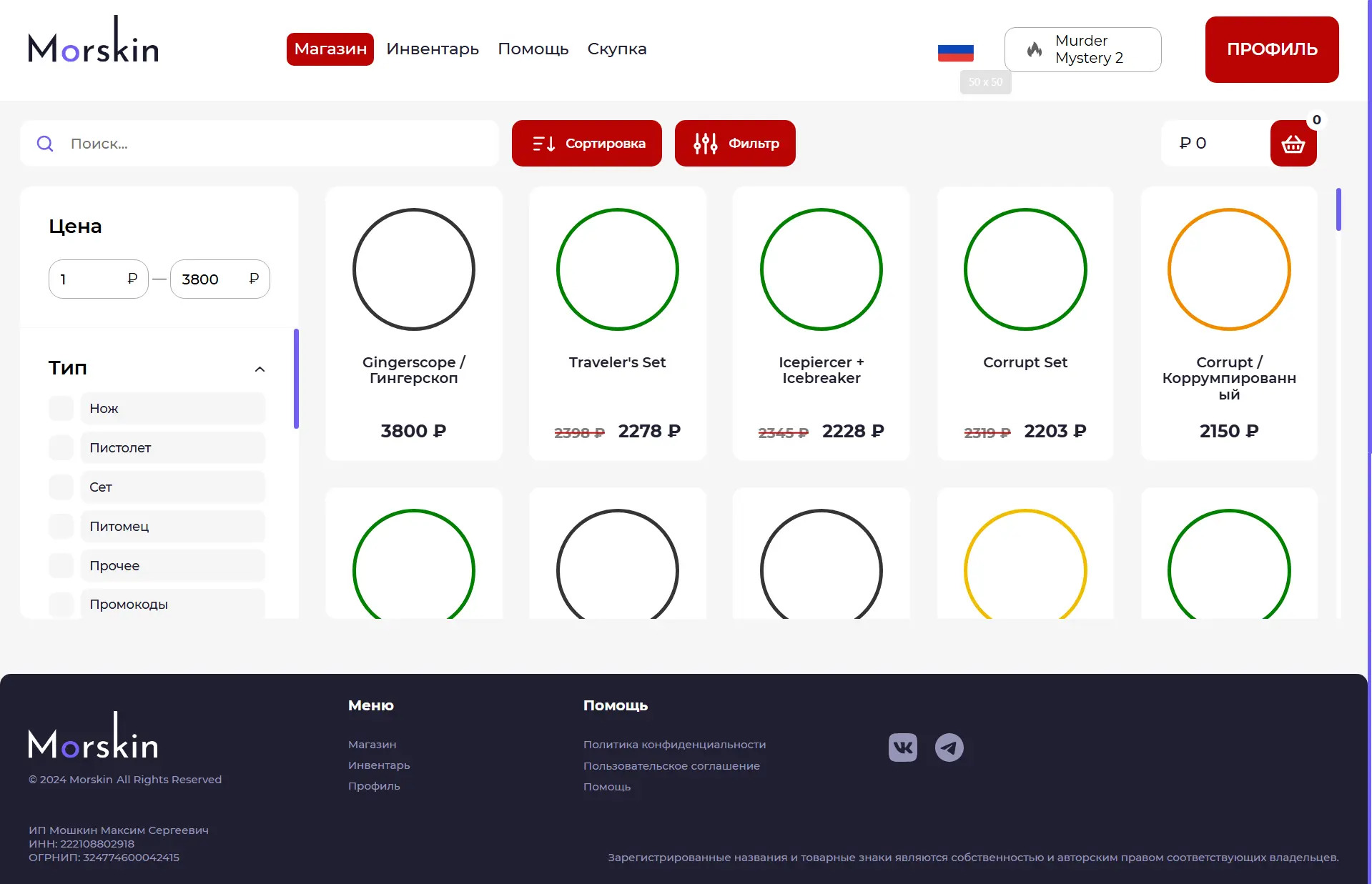Image resolution: width=1372 pixels, height=884 pixels.
Task: Click the Traveler's Set item image circle
Action: tap(617, 269)
